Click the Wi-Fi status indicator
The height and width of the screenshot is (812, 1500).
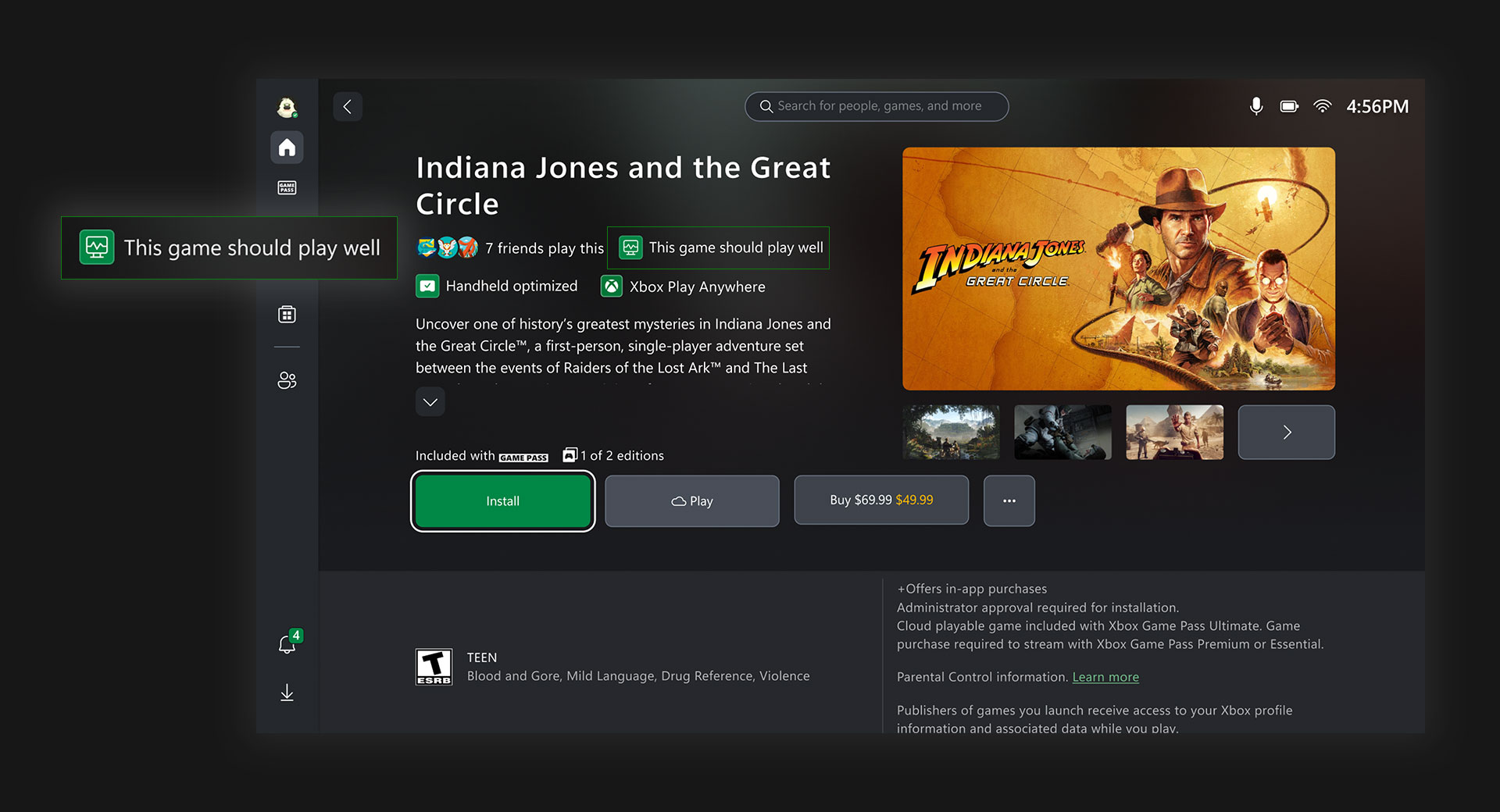(1323, 106)
